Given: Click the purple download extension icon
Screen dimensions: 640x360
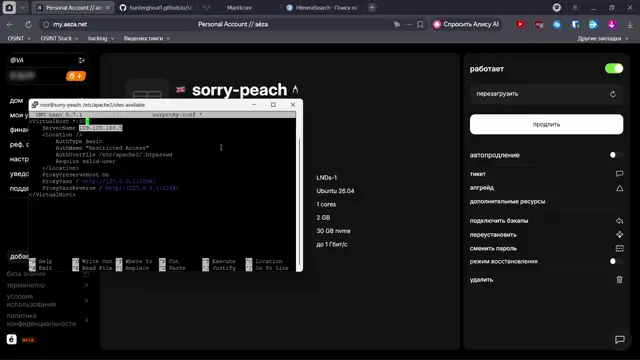Looking at the screenshot, I should point(611,24).
